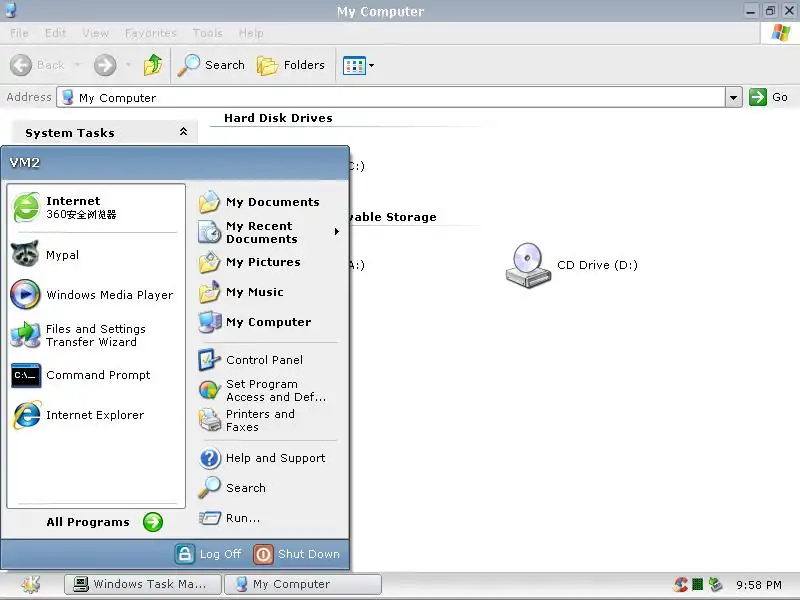800x600 pixels.
Task: Open the Help menu
Action: [251, 33]
